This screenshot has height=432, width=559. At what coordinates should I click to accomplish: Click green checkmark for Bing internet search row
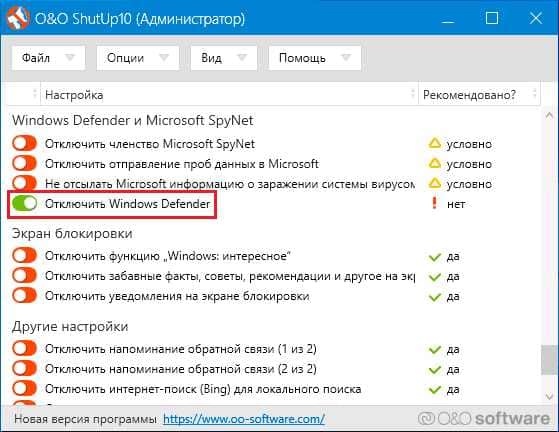pos(435,390)
